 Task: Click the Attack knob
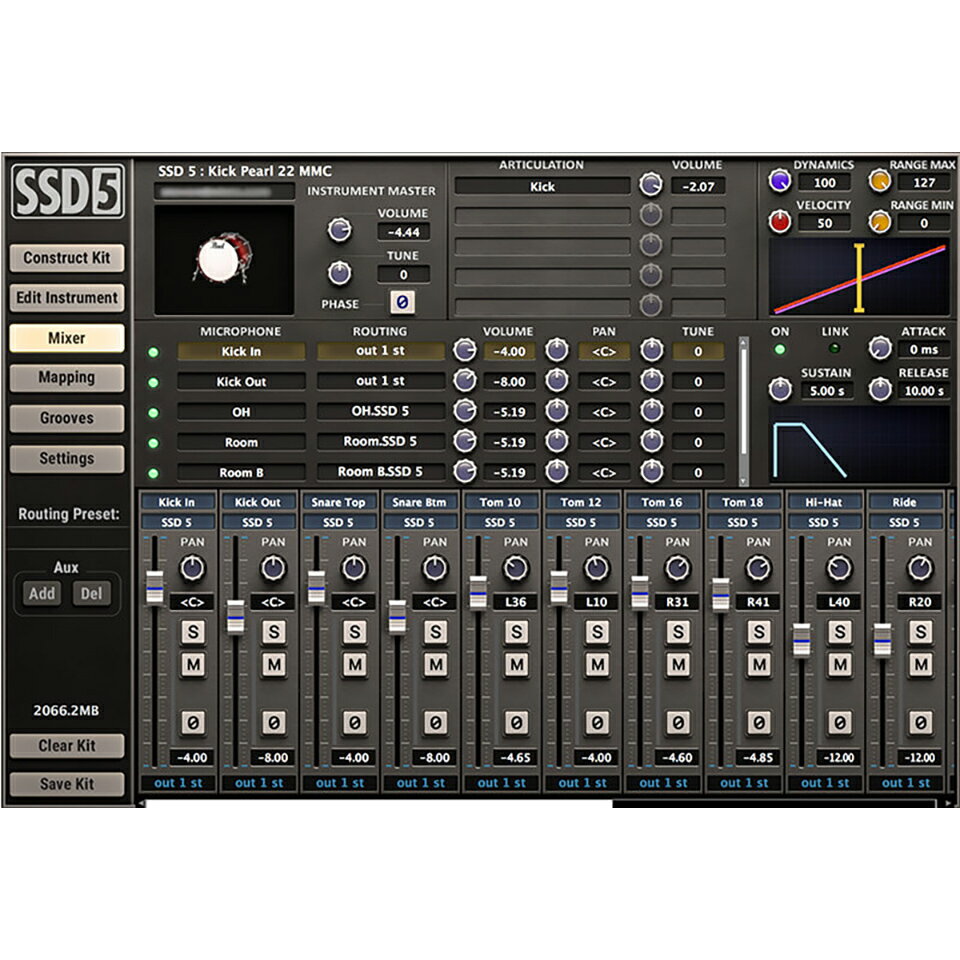click(x=880, y=348)
